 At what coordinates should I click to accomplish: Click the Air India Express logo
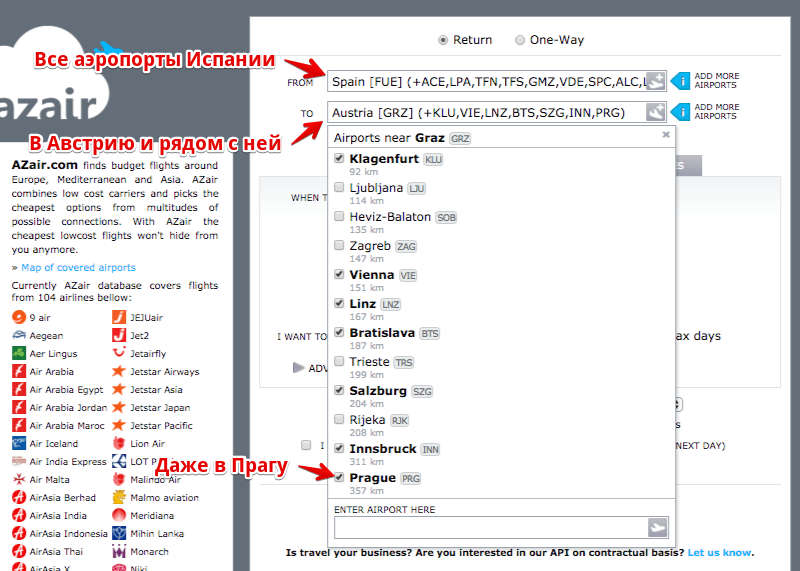tap(19, 461)
